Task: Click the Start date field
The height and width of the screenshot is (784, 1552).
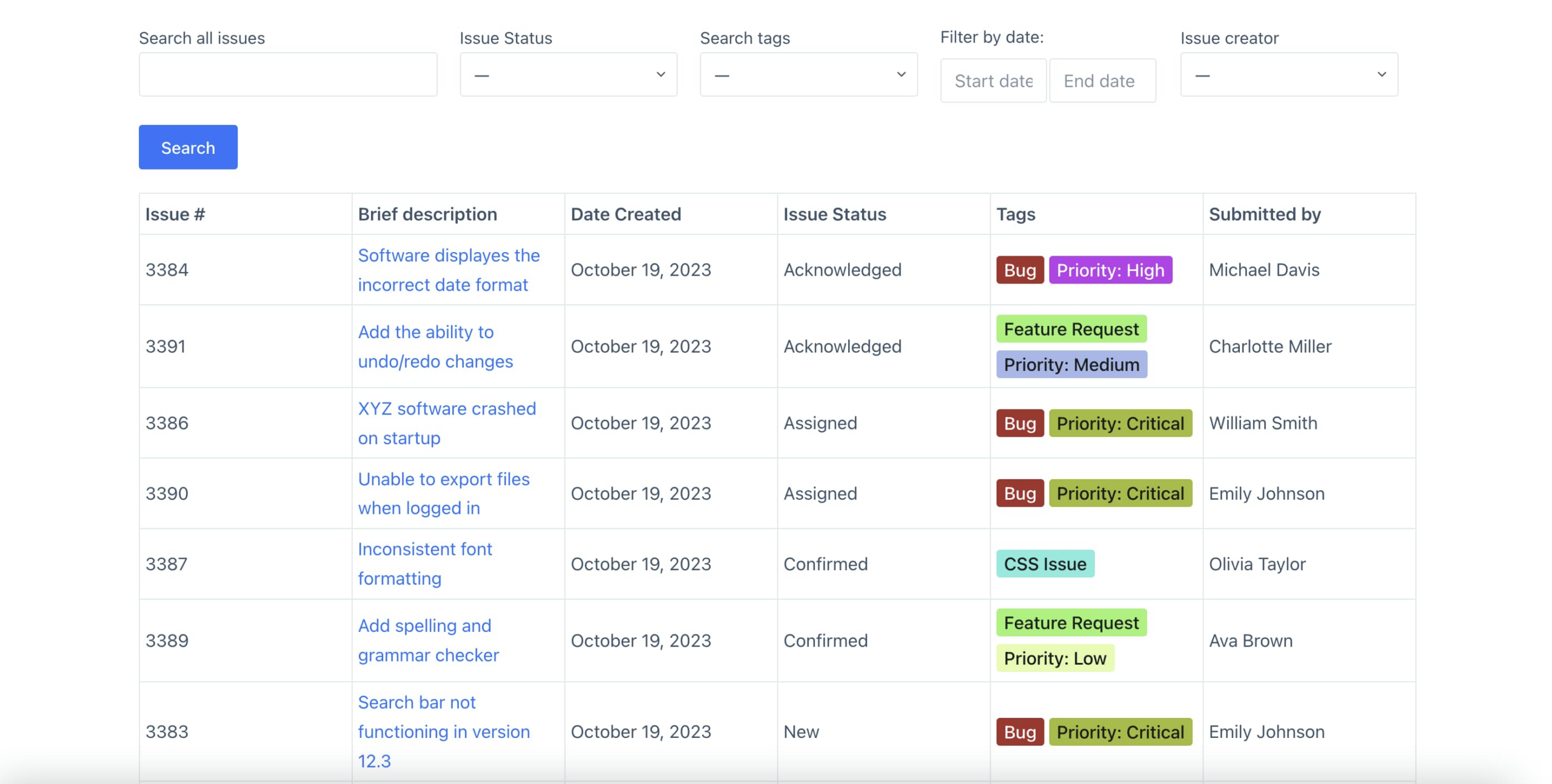Action: [x=992, y=81]
